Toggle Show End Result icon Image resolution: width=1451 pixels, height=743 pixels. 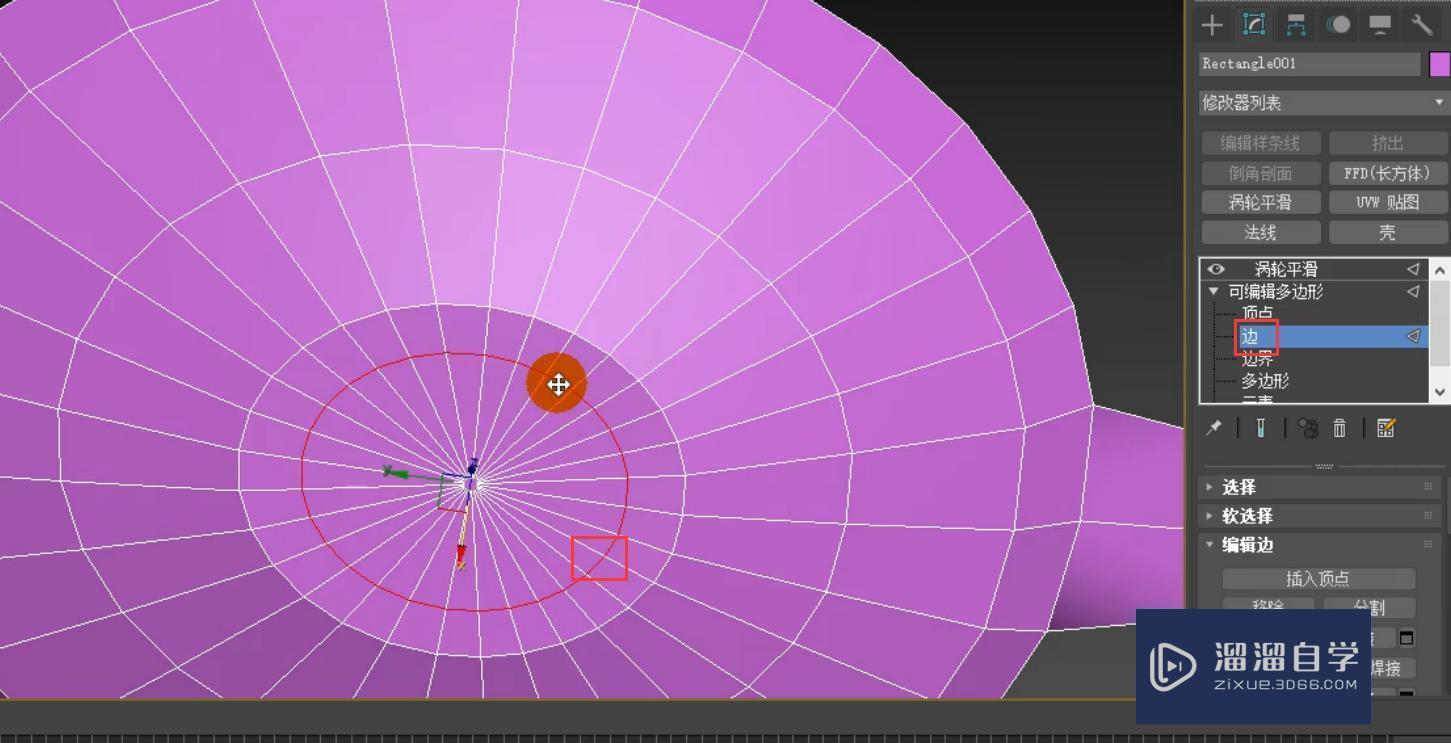pos(1260,428)
